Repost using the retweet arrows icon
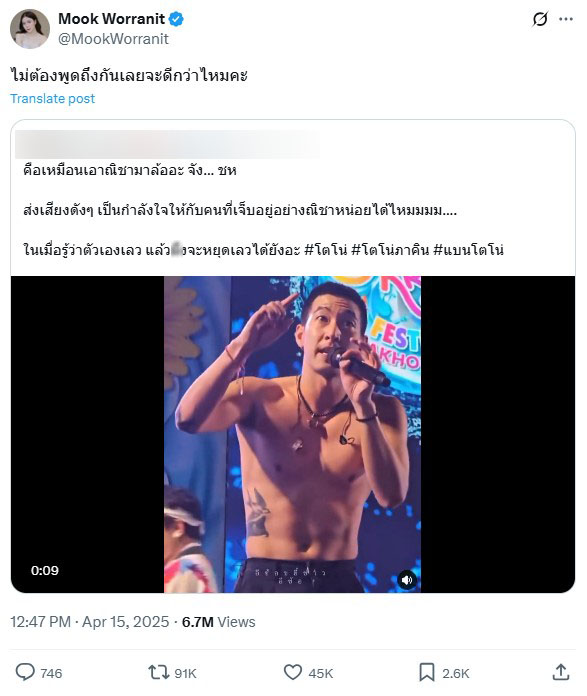This screenshot has width=587, height=696. [x=159, y=672]
